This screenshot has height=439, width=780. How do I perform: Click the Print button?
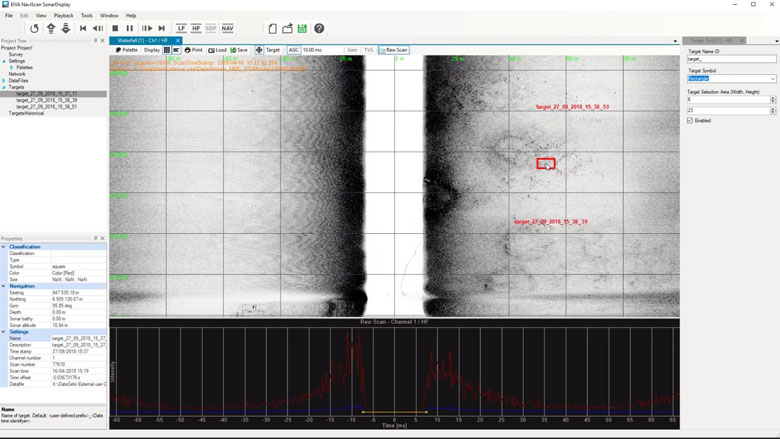point(194,50)
